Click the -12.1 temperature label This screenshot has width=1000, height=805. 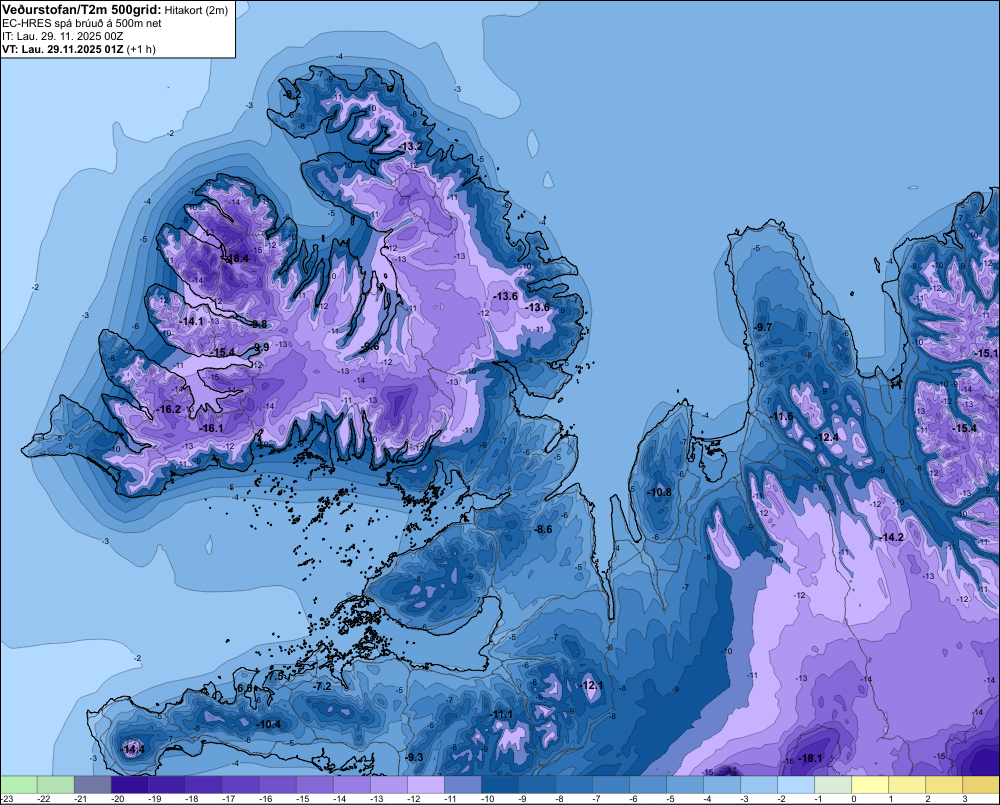pyautogui.click(x=591, y=685)
